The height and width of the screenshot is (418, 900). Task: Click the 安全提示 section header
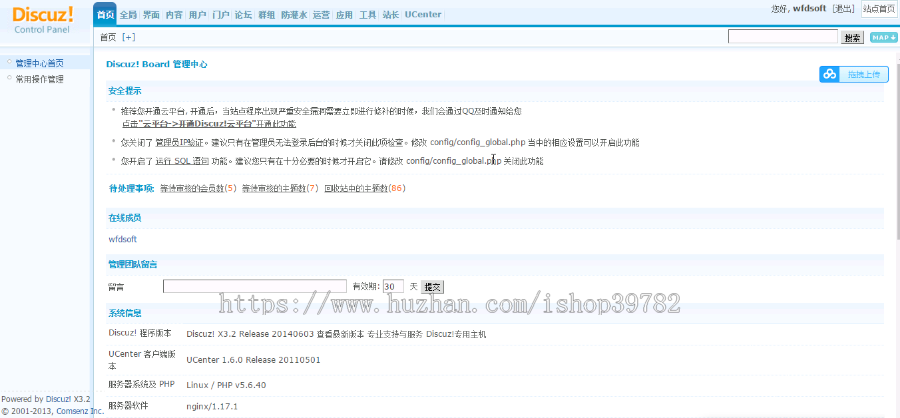(x=125, y=91)
